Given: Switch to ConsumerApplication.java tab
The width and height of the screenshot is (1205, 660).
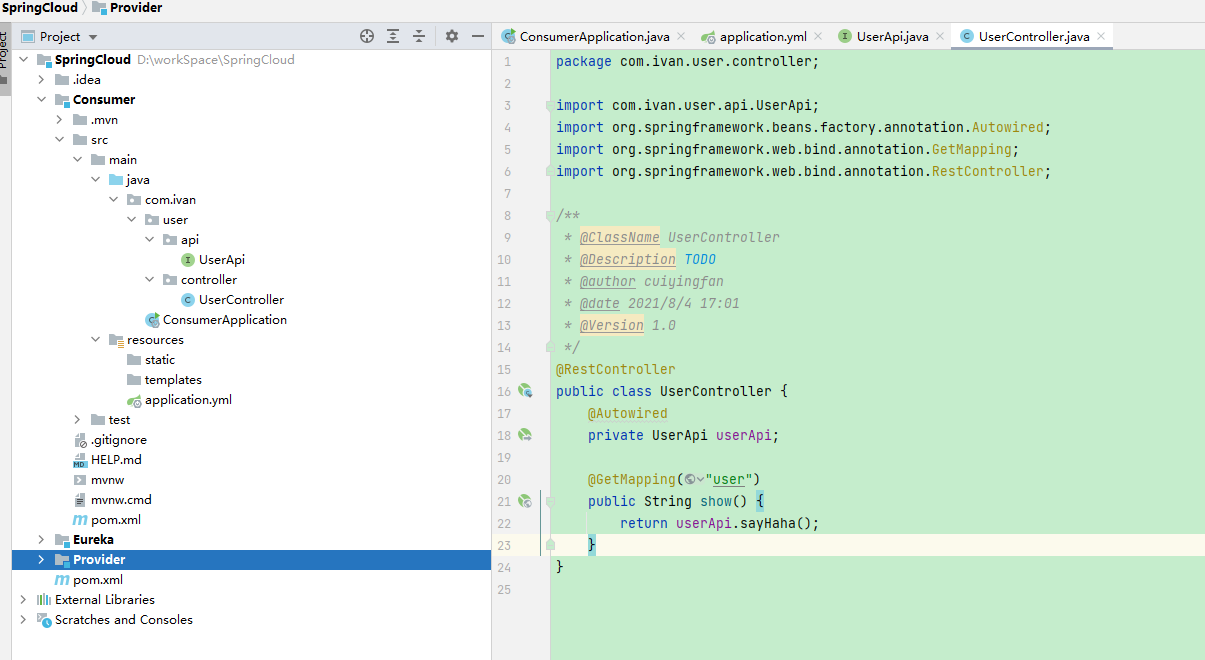Looking at the screenshot, I should coord(594,36).
